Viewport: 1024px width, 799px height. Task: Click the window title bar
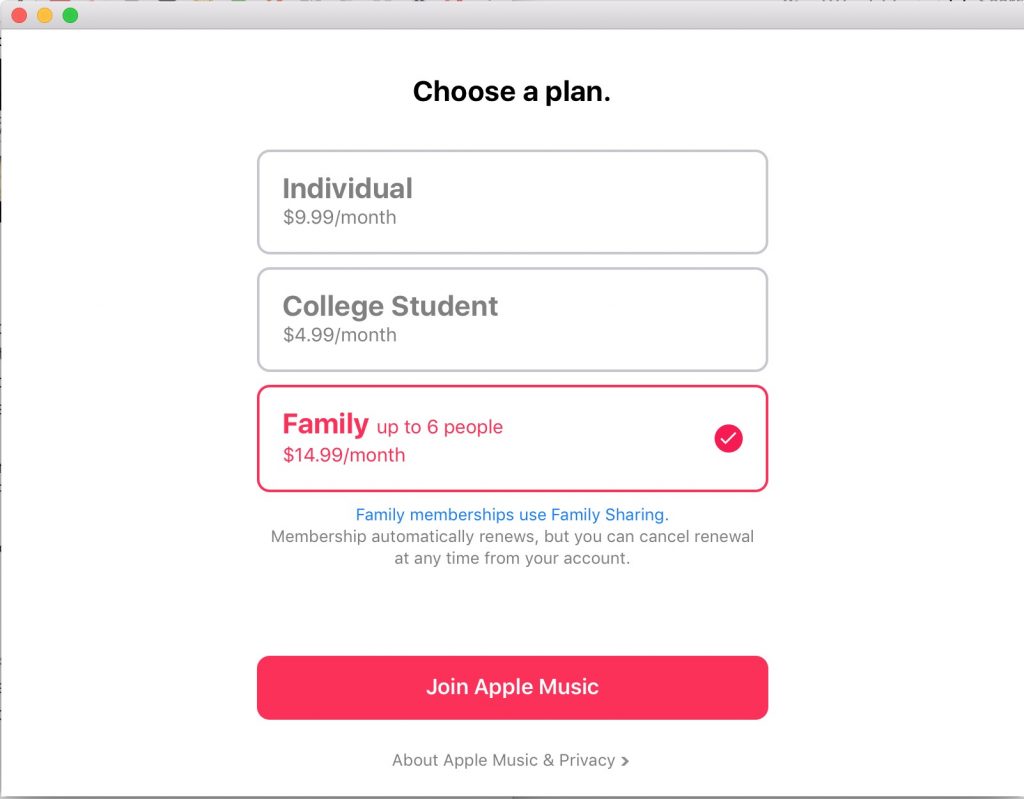pos(522,15)
